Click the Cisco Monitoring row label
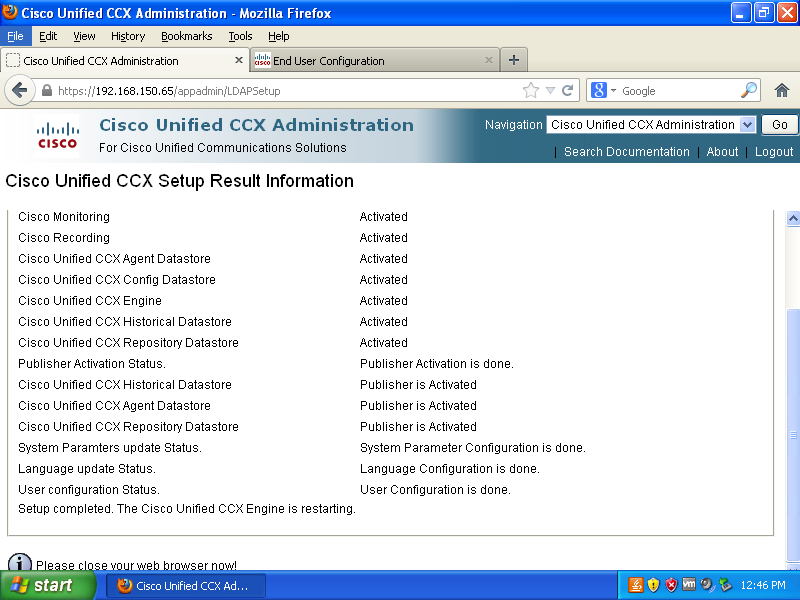The height and width of the screenshot is (600, 800). click(x=64, y=217)
